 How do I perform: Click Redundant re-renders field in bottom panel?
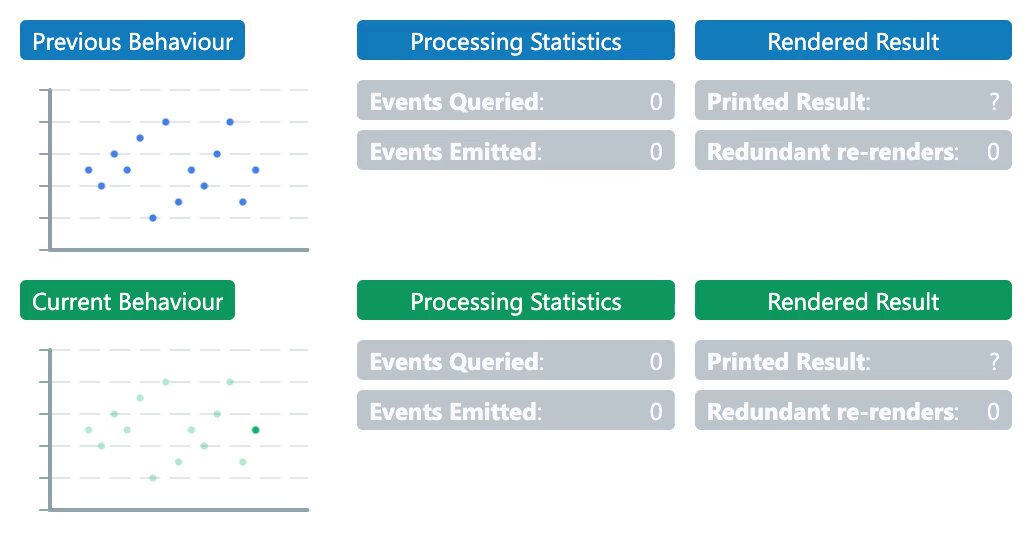[853, 410]
